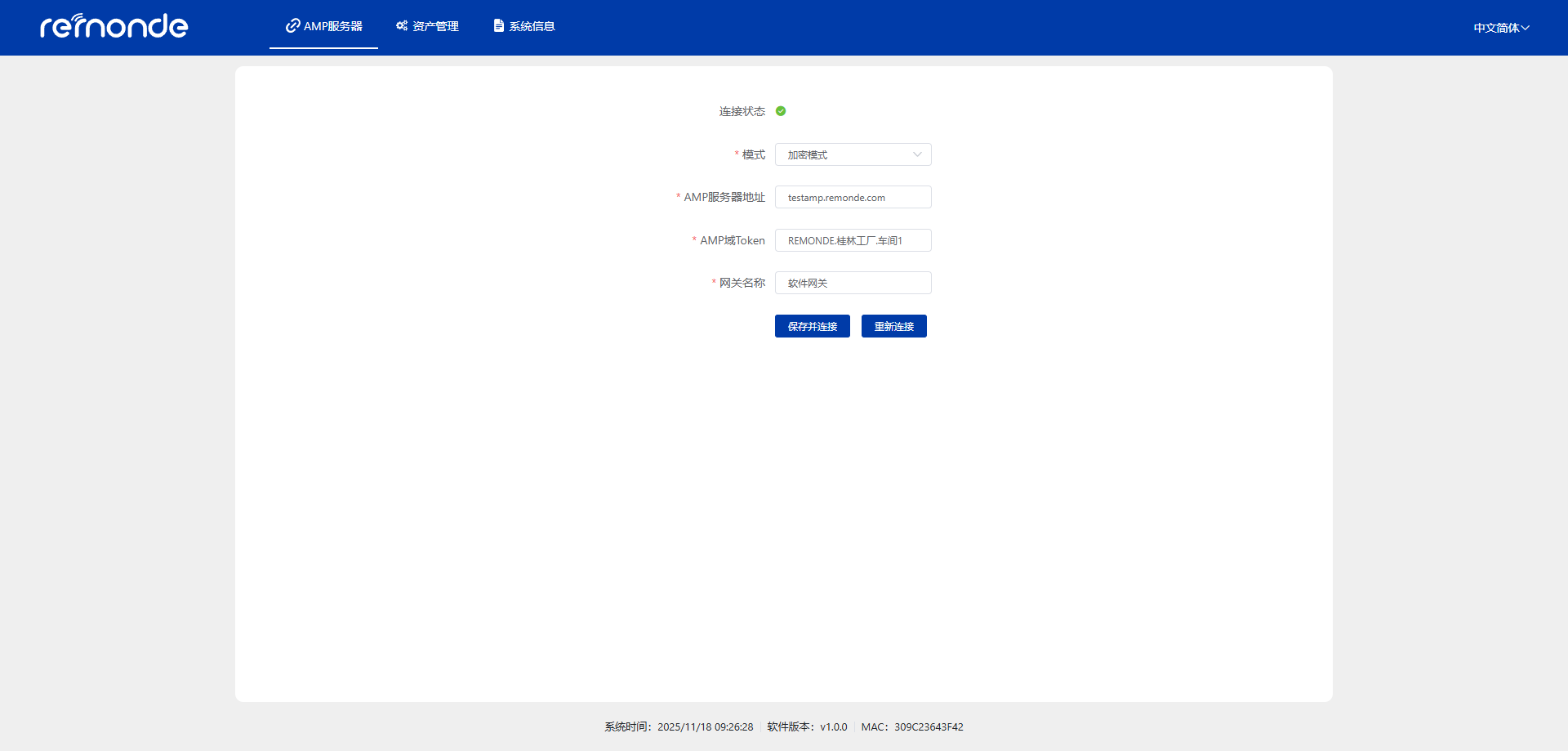Viewport: 1568px width, 751px height.
Task: Select the 网关名称 text field
Action: point(853,283)
